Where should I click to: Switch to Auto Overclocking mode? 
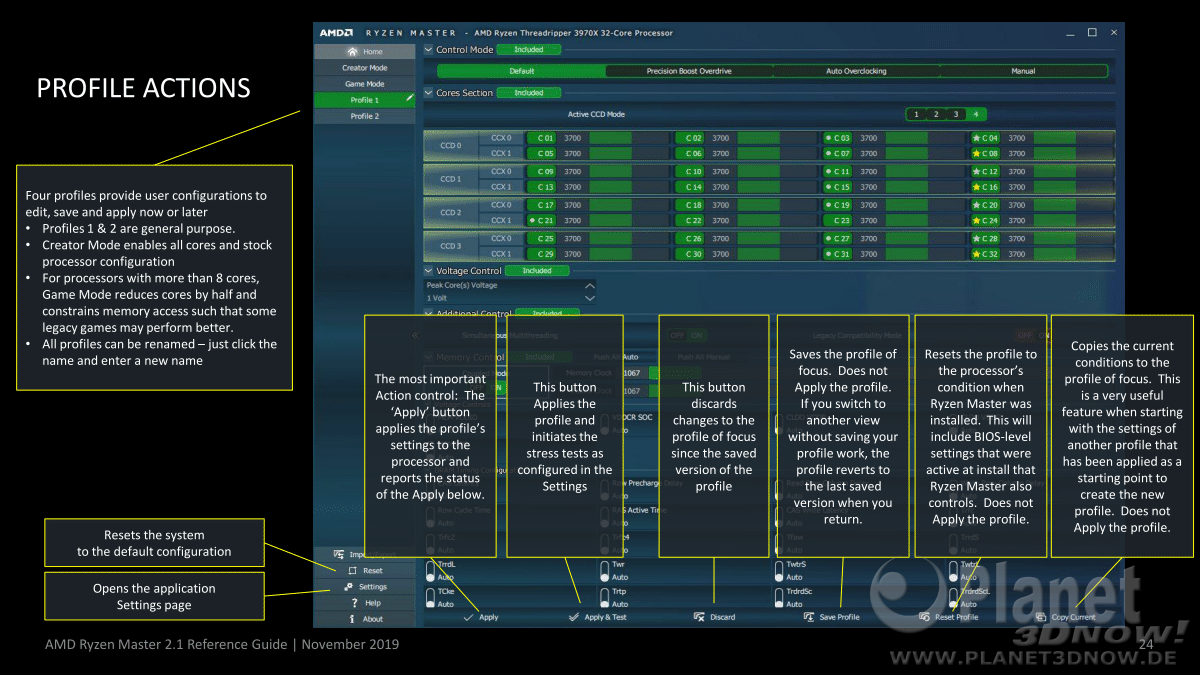pos(856,71)
